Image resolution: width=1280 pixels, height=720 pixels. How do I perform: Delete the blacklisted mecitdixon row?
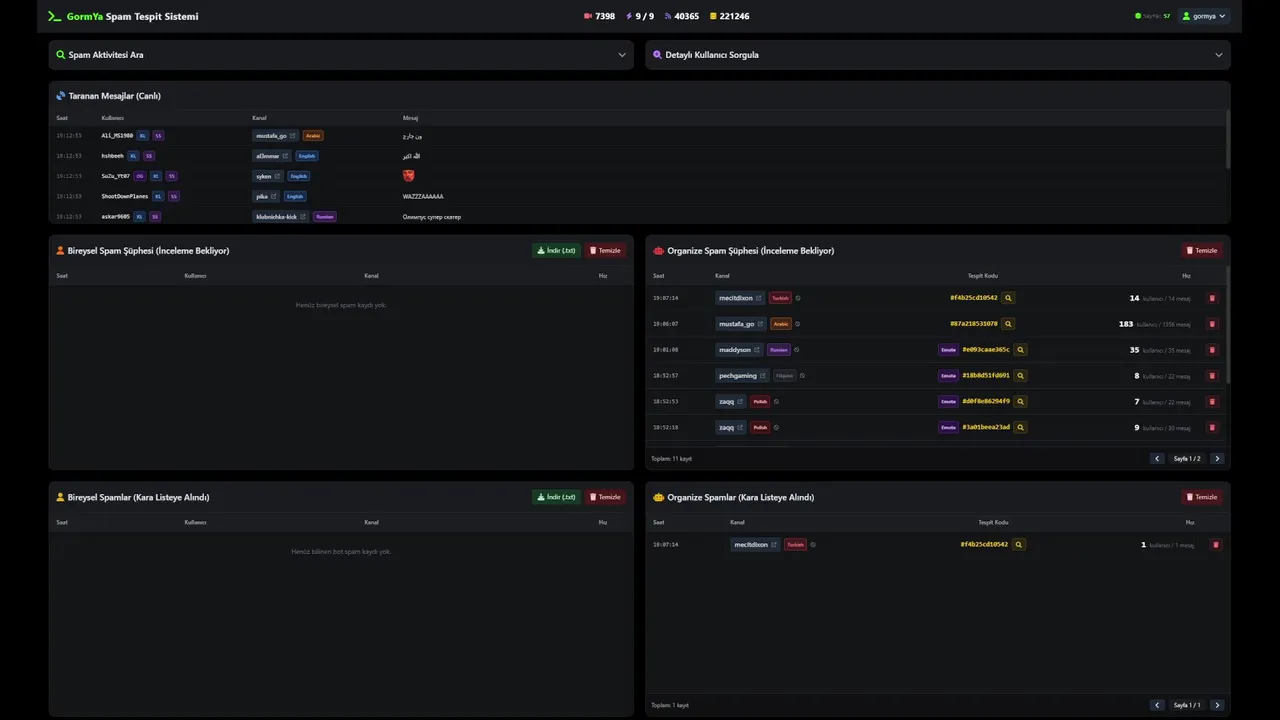(1216, 545)
